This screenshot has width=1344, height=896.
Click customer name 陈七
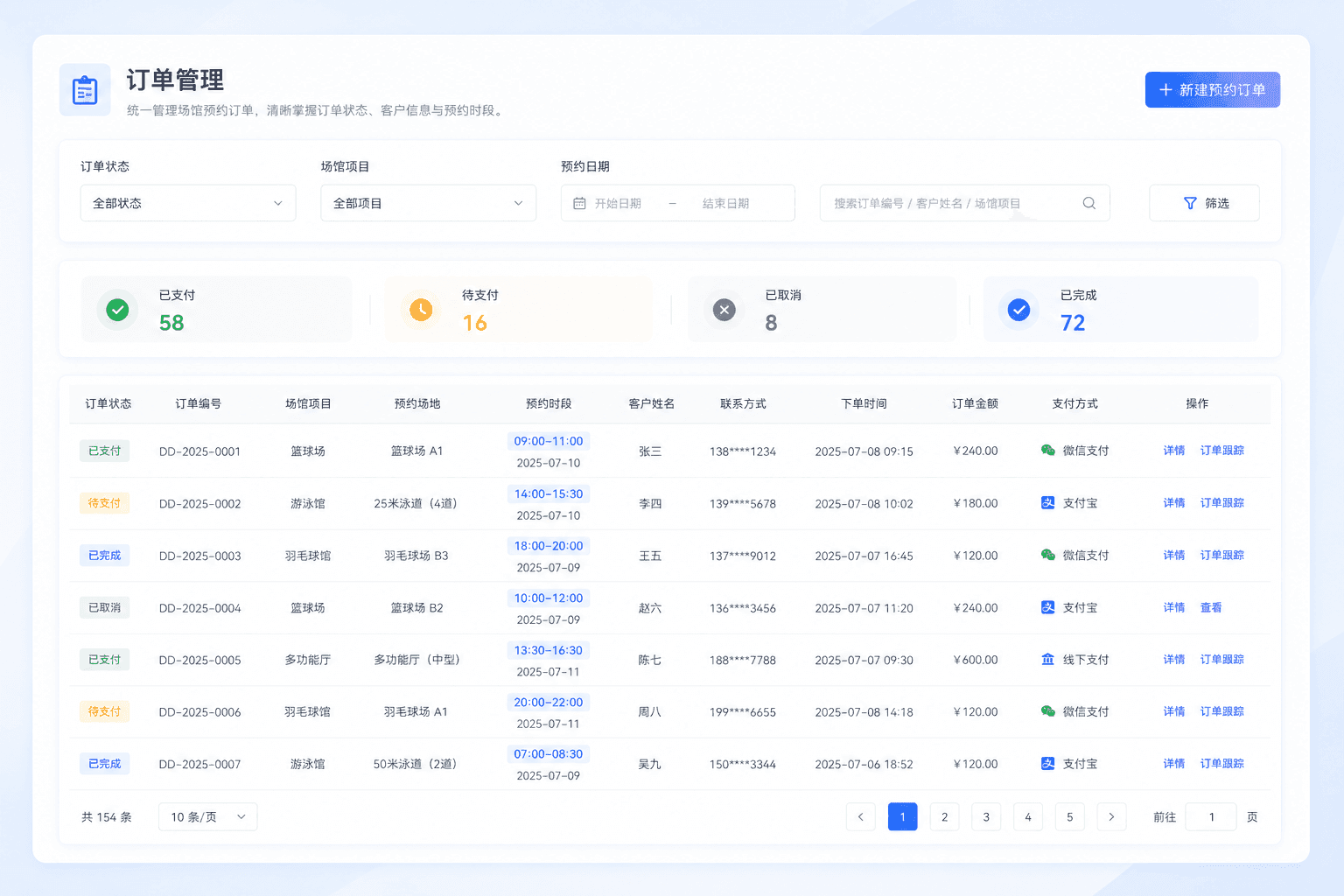(x=650, y=660)
